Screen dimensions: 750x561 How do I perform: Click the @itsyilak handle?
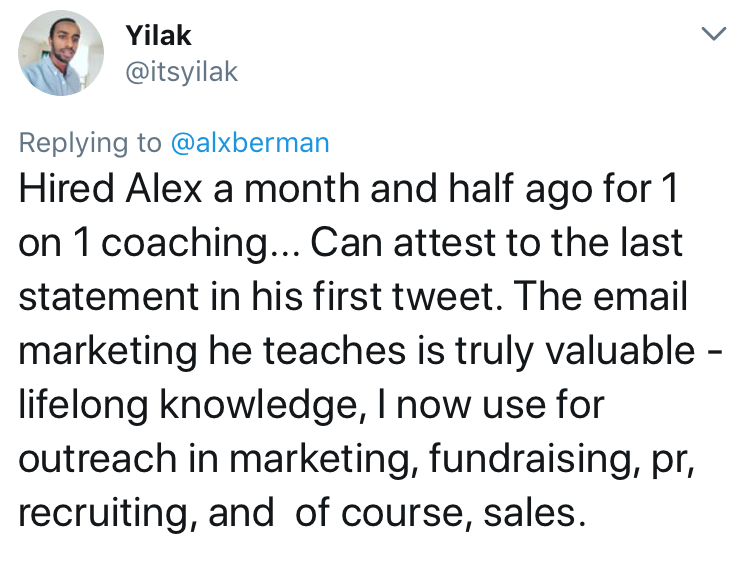pos(181,73)
